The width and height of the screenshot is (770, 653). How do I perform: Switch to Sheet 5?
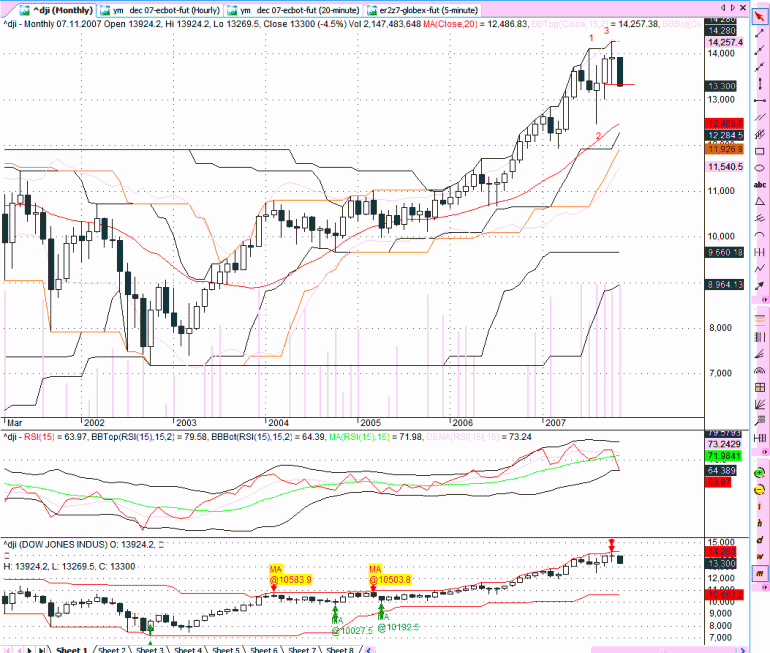coord(226,650)
